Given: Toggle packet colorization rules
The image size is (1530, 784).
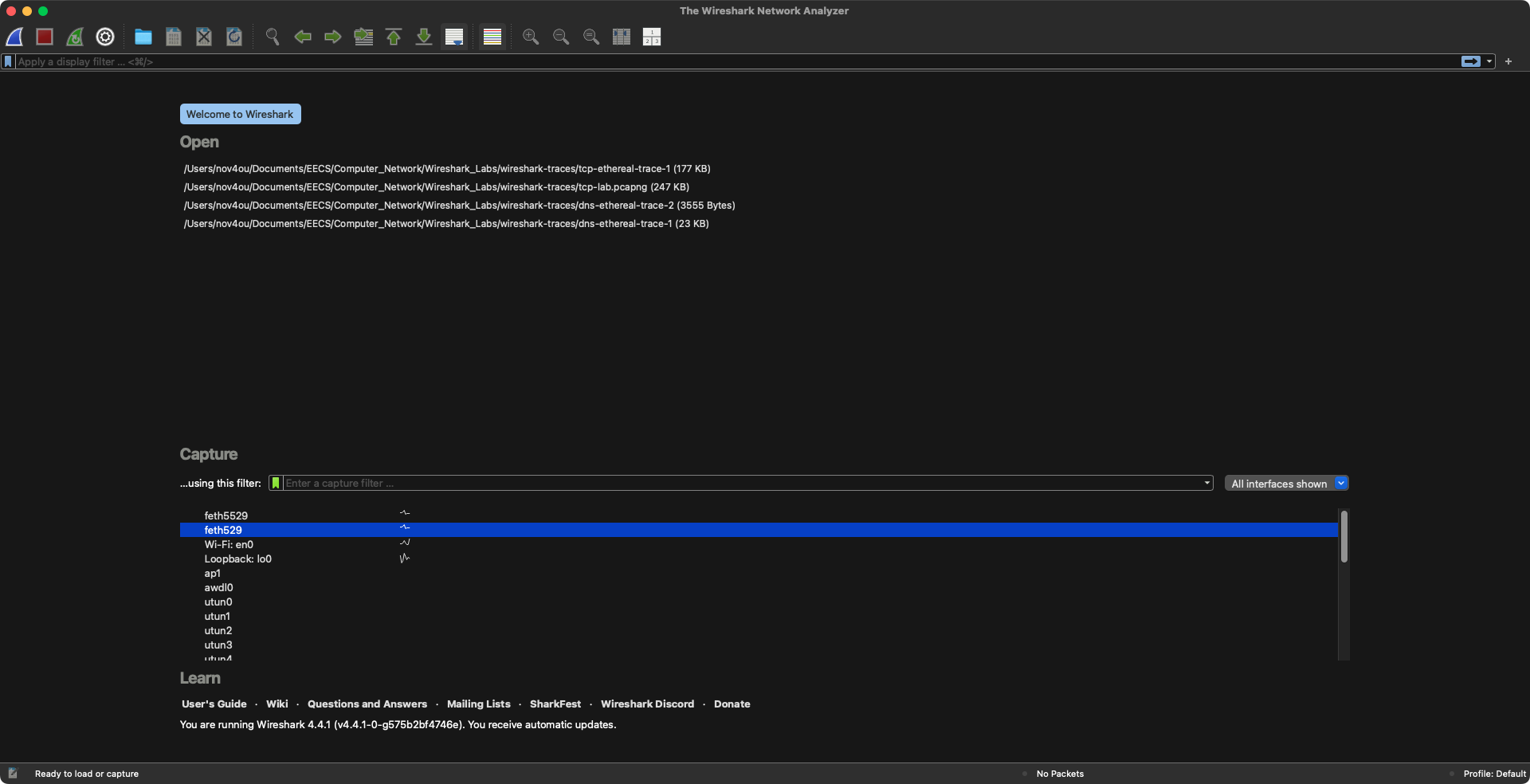Looking at the screenshot, I should click(x=492, y=37).
